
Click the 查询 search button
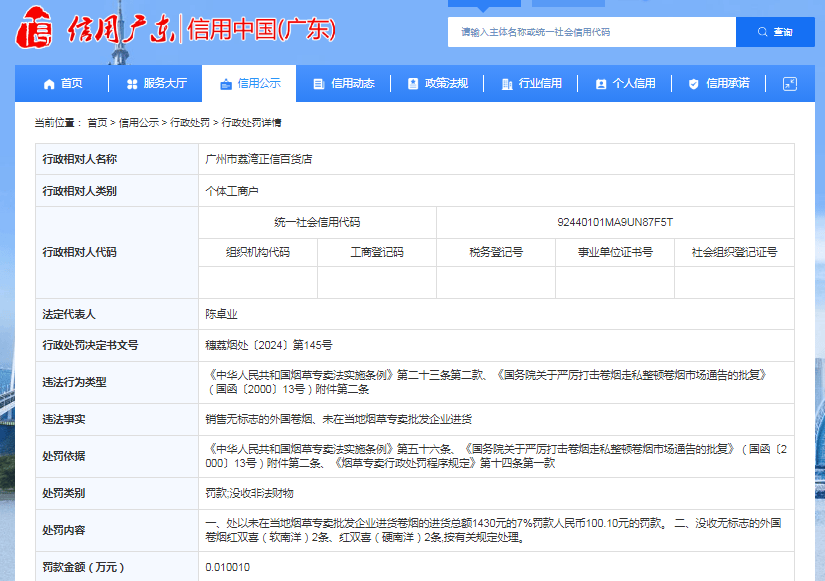click(775, 31)
